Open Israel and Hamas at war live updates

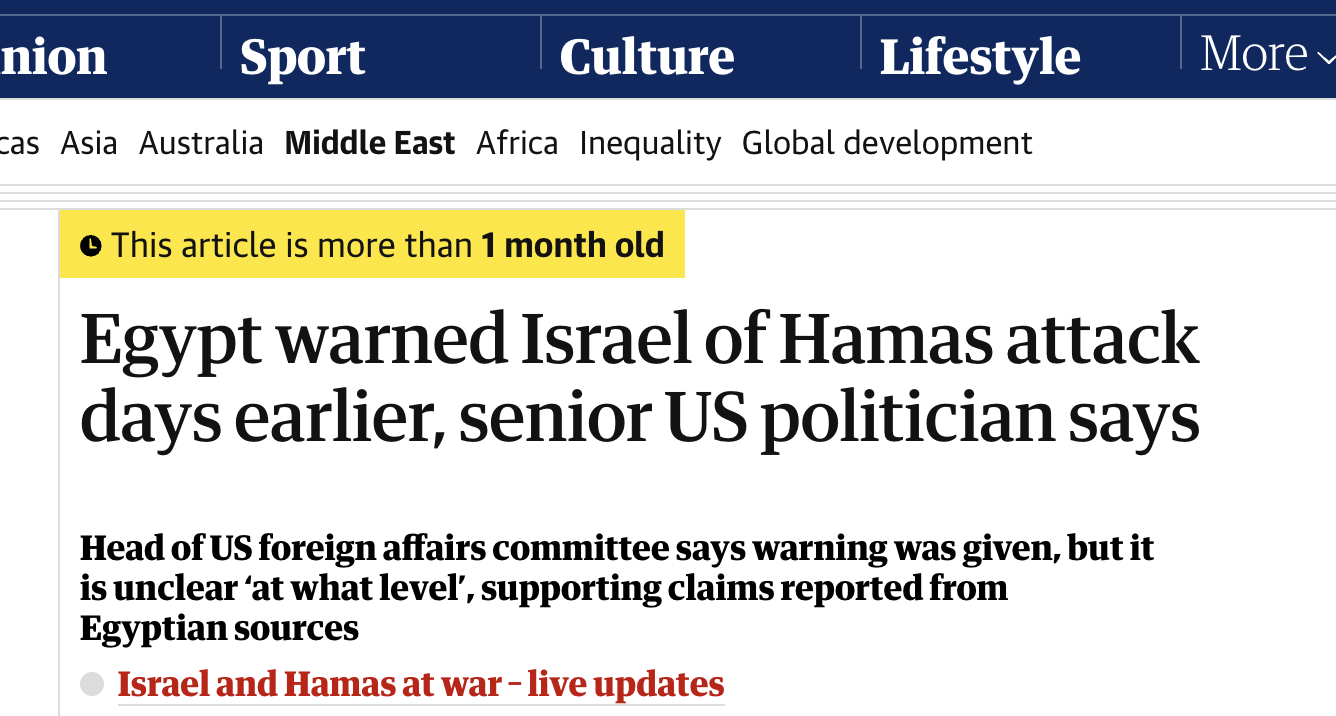coord(421,685)
